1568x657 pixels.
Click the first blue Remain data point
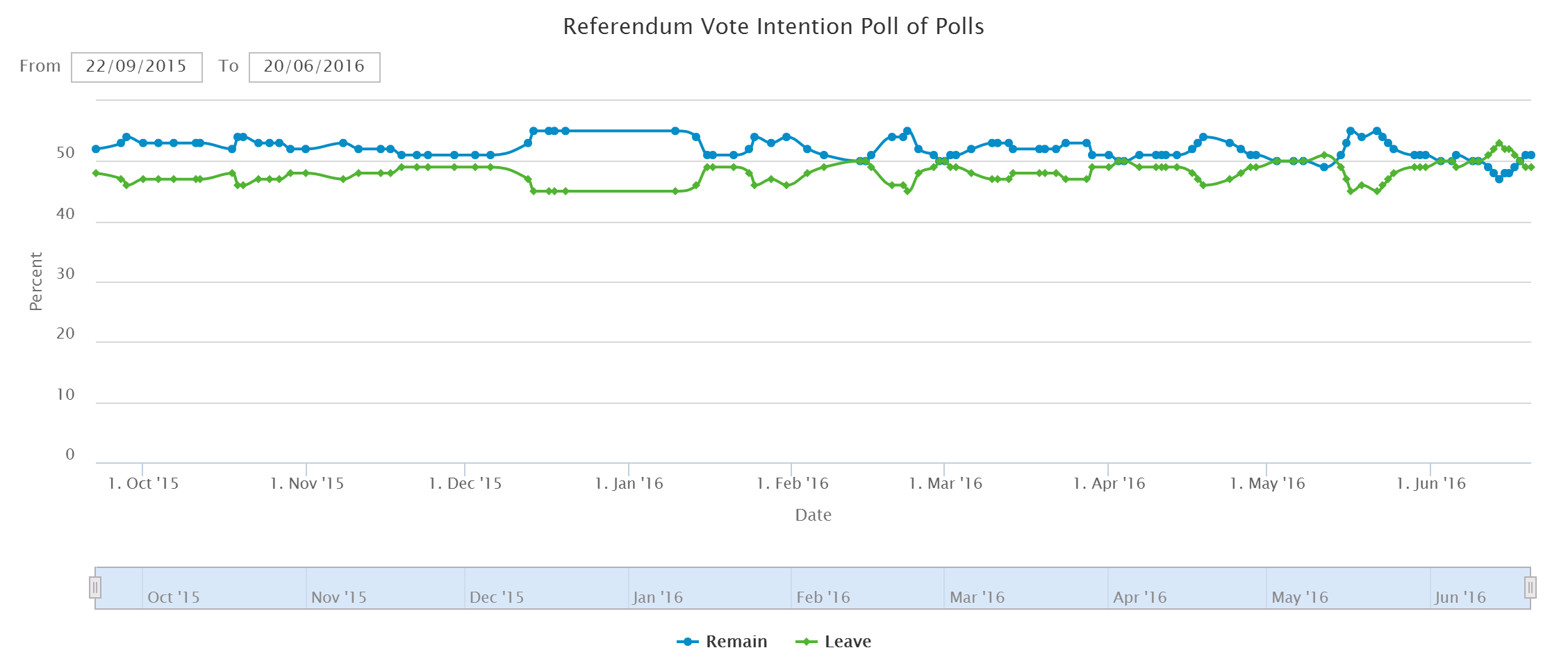[96, 149]
